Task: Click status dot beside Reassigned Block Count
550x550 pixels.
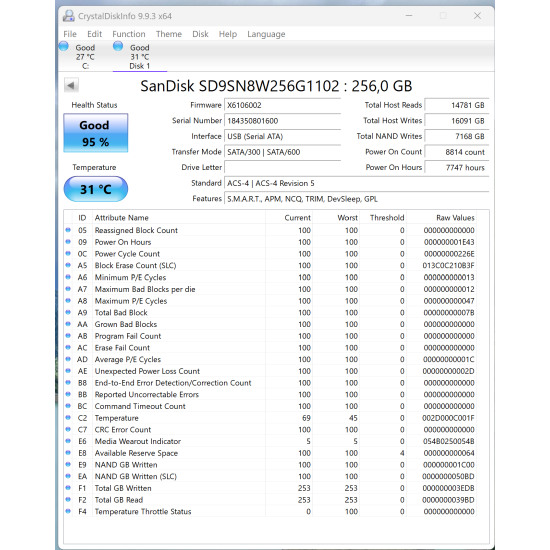Action: tap(68, 230)
